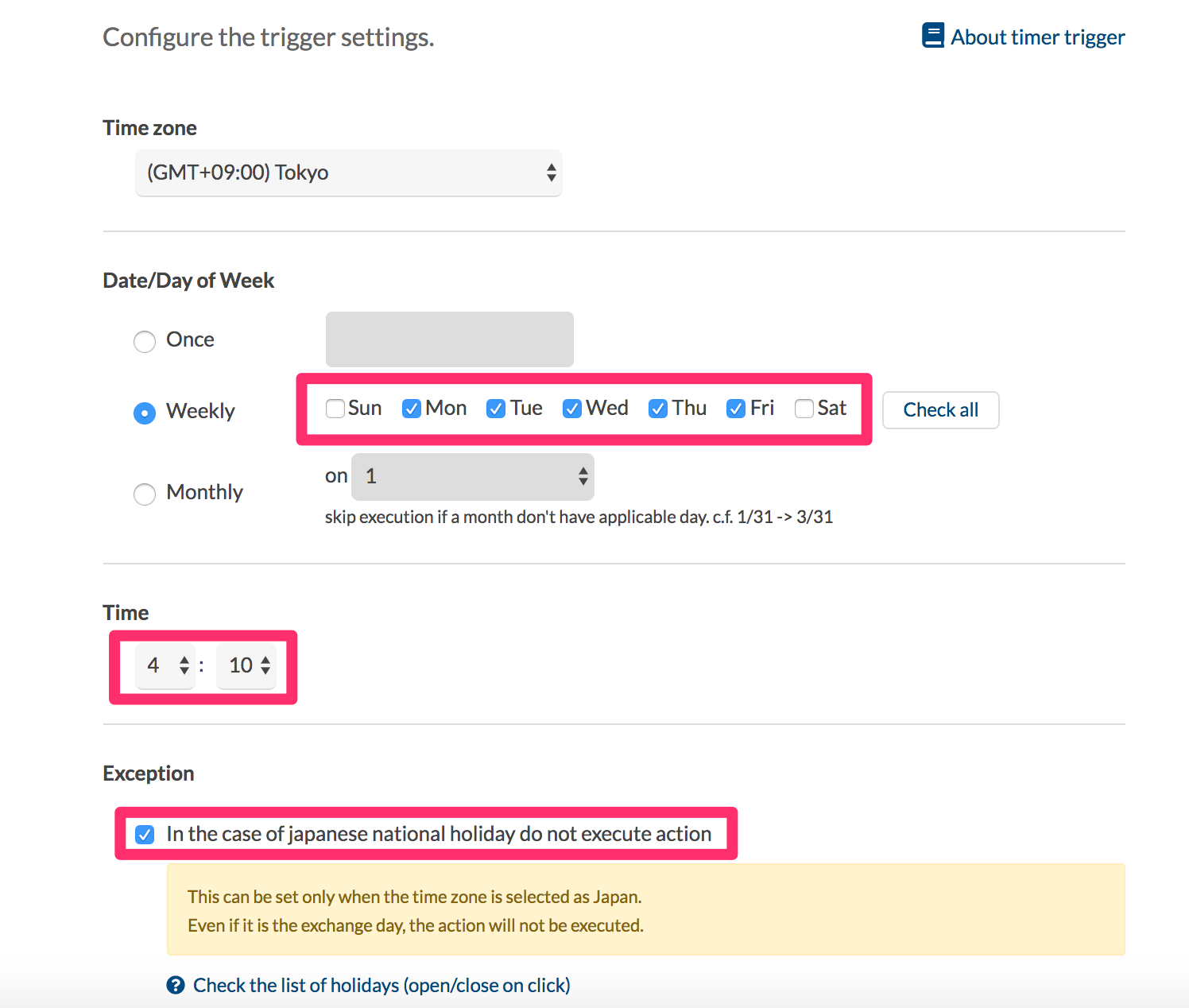Enable the Sun checkbox
The image size is (1189, 1008).
tap(335, 409)
